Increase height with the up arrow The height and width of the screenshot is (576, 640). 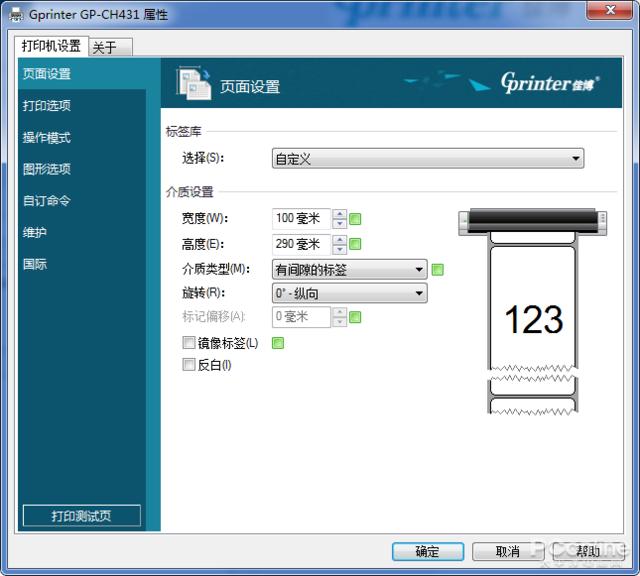pyautogui.click(x=340, y=239)
